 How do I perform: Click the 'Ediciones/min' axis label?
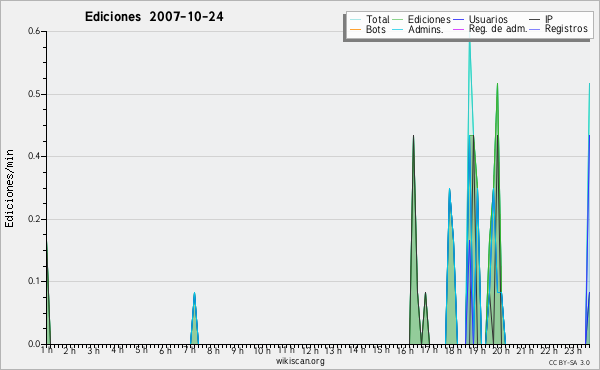[9, 188]
